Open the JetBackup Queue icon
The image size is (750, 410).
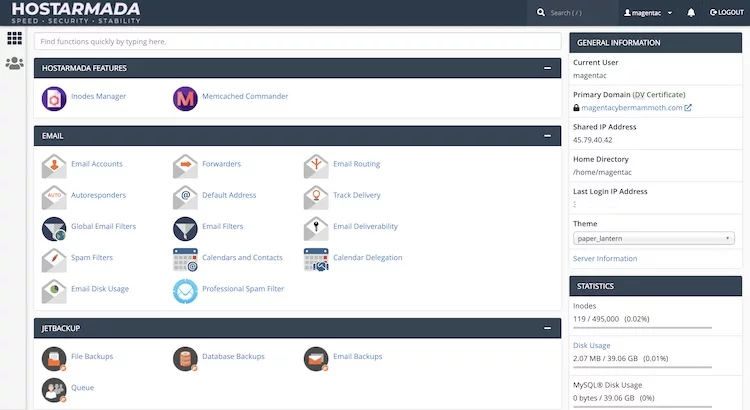[x=54, y=390]
